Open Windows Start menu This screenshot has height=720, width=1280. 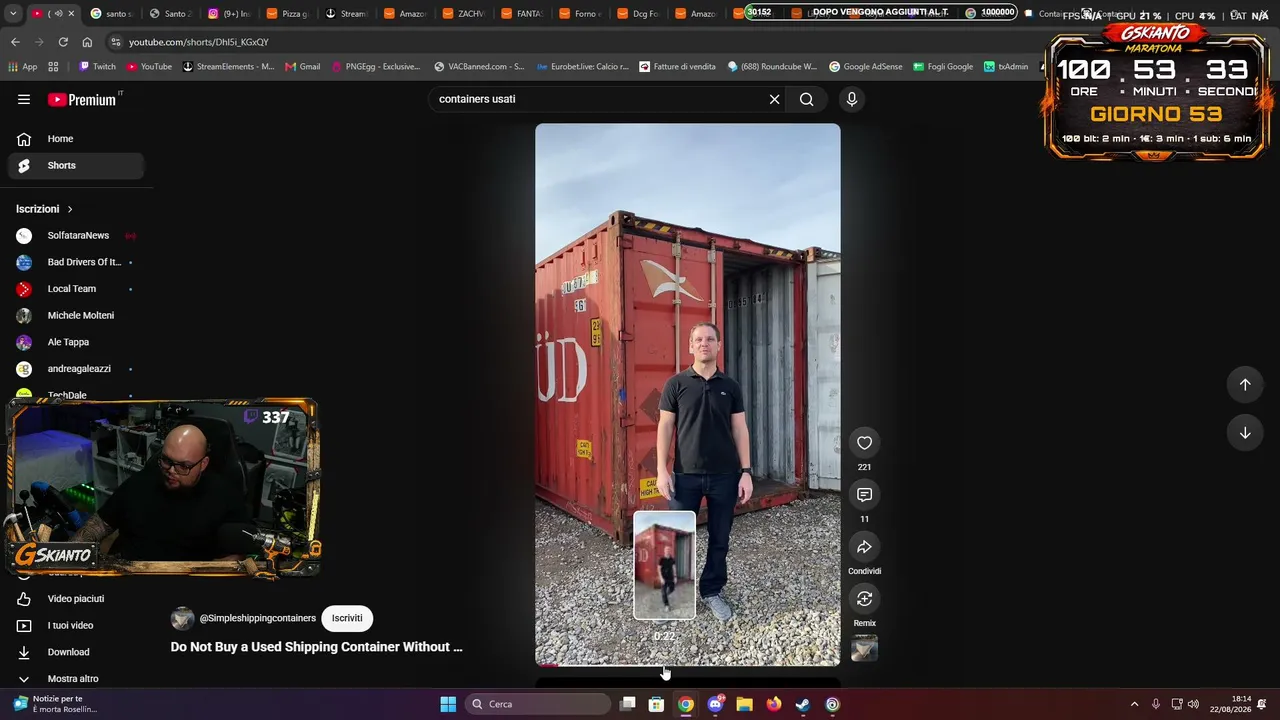[448, 704]
